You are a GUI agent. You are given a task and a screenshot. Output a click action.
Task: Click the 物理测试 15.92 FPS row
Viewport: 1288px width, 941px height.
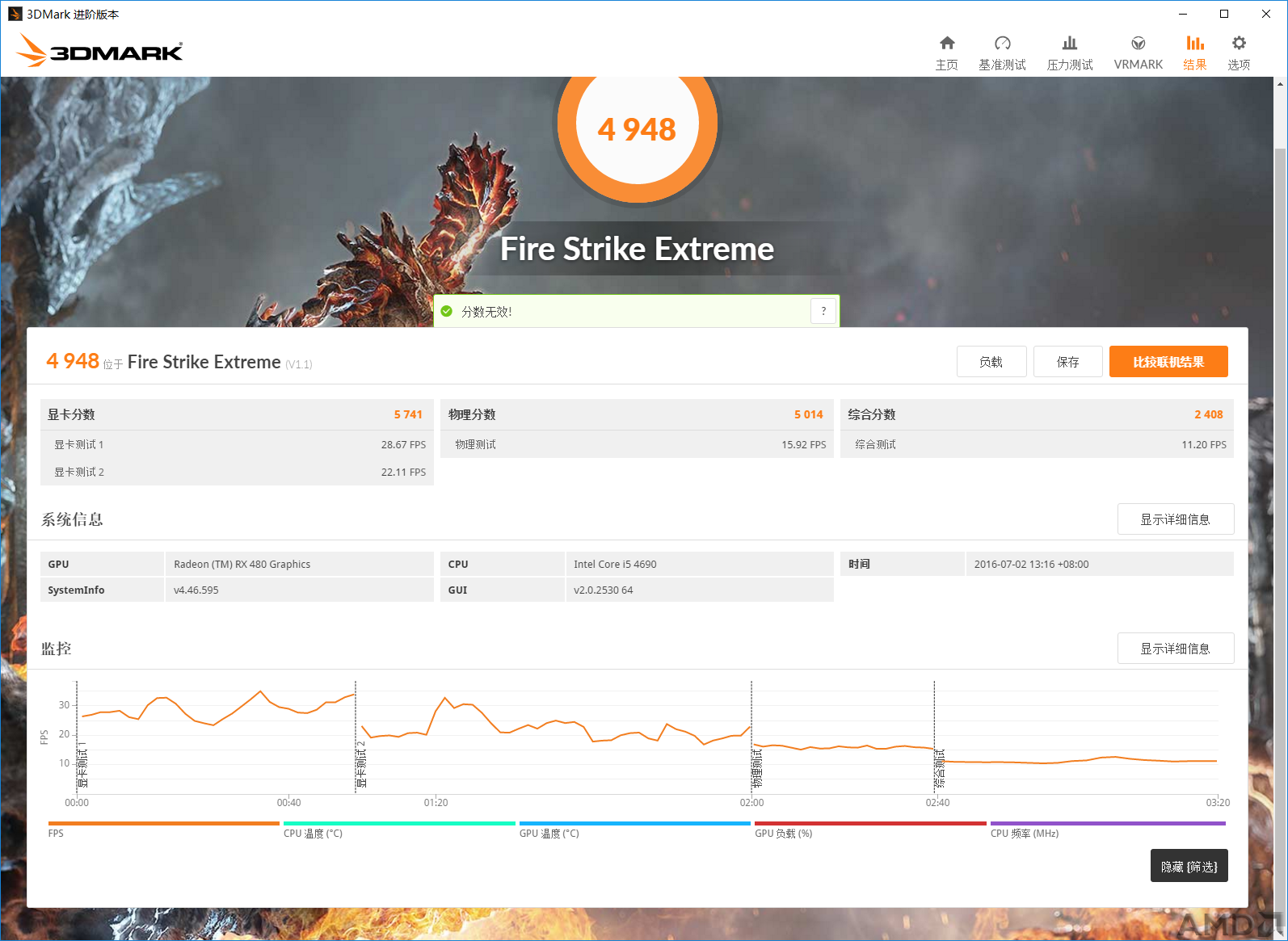pos(637,444)
